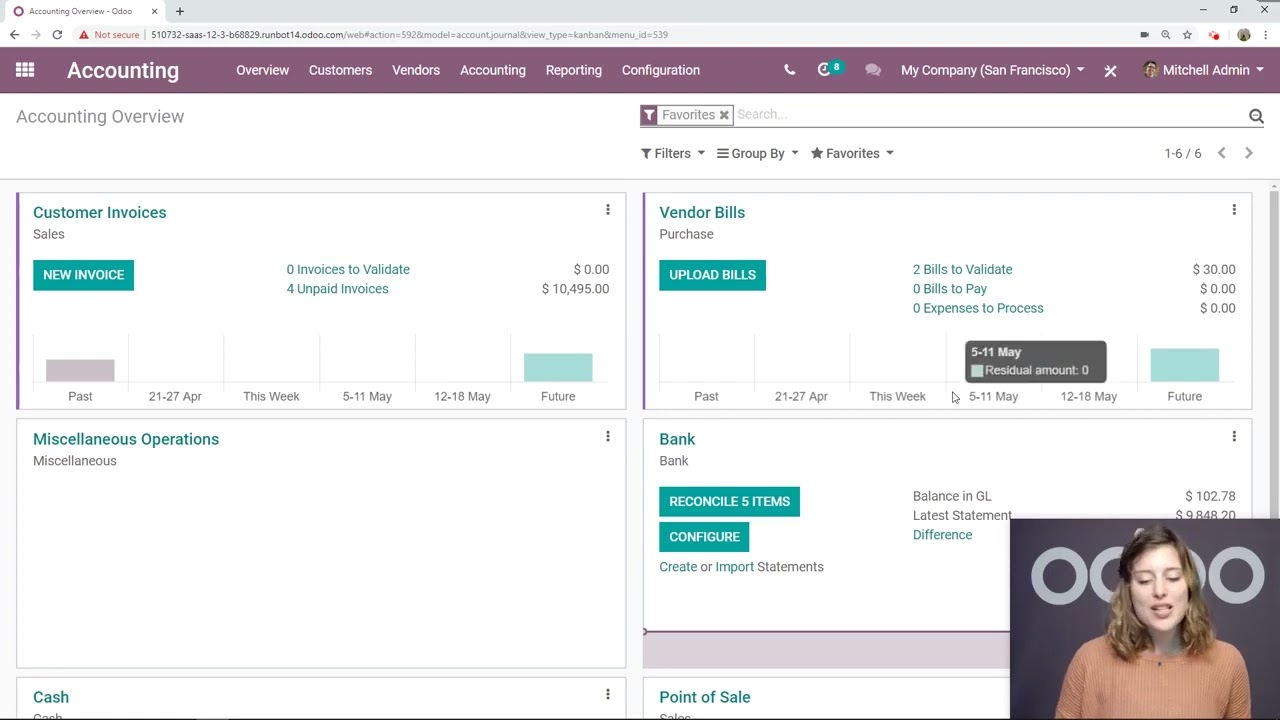Open 0 Invoices to Validate link
This screenshot has width=1280, height=720.
tap(348, 269)
